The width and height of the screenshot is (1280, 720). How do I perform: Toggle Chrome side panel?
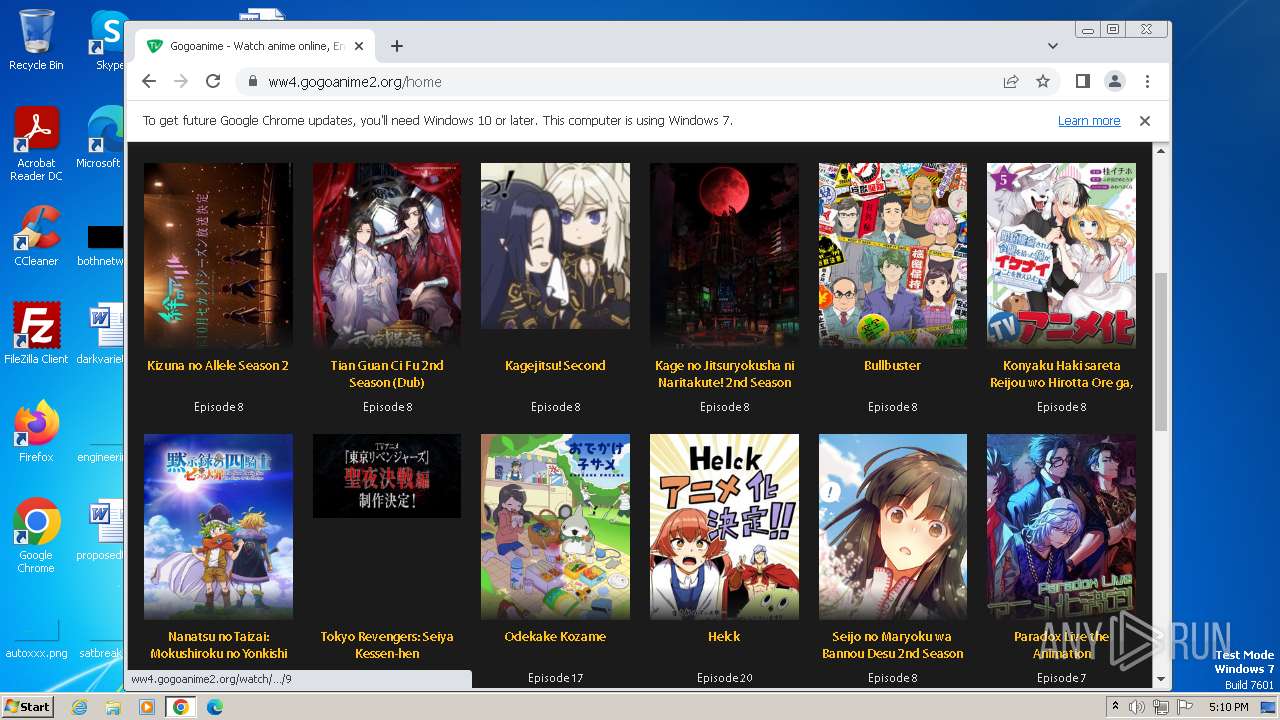1083,82
